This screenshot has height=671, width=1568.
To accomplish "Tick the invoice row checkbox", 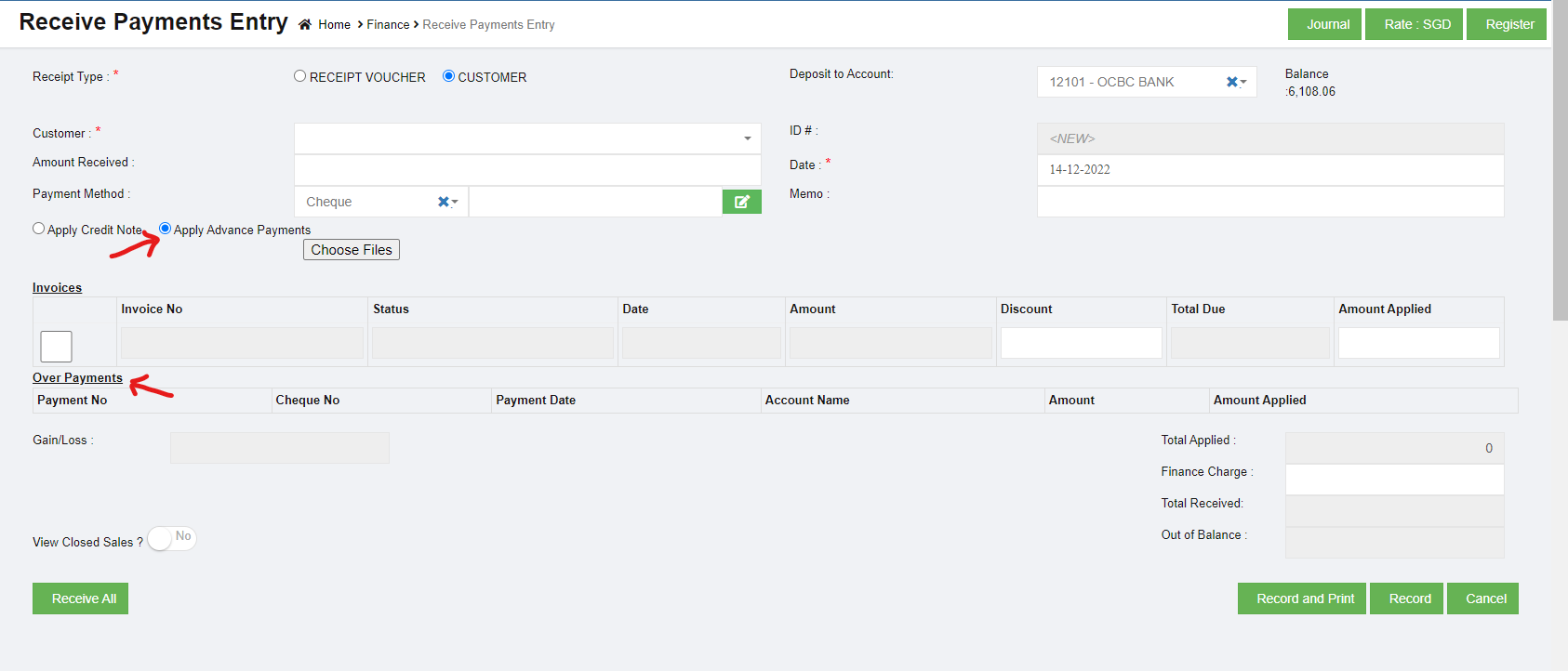I will point(56,347).
